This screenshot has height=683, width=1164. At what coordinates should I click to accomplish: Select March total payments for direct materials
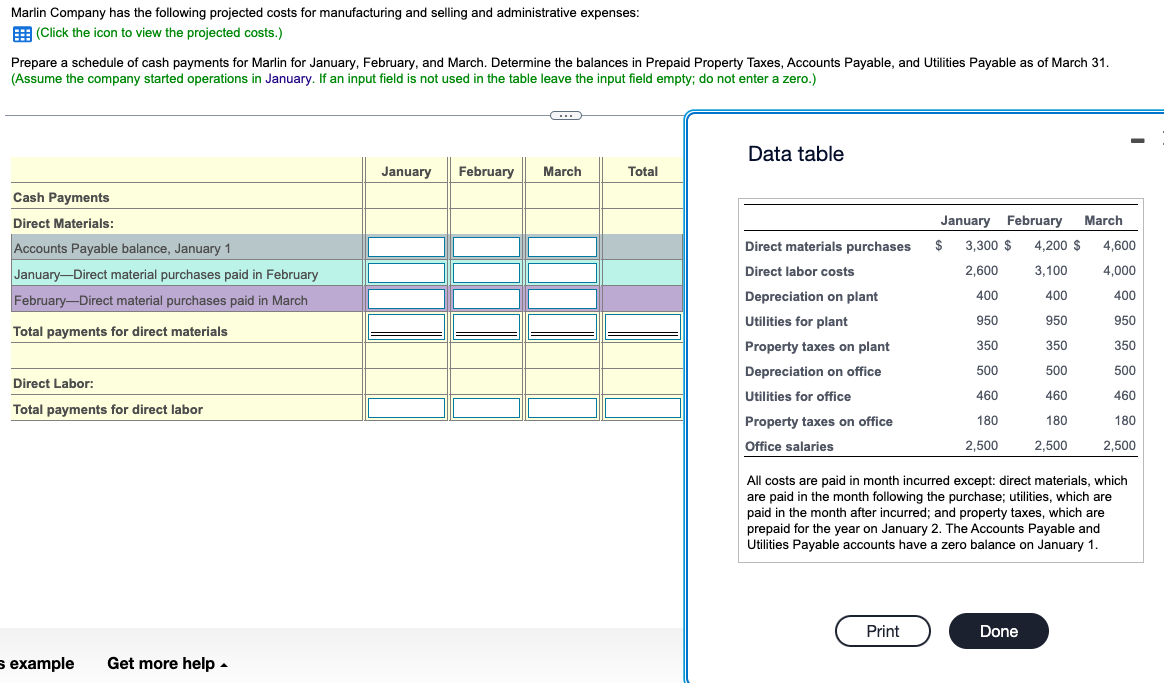[x=562, y=327]
